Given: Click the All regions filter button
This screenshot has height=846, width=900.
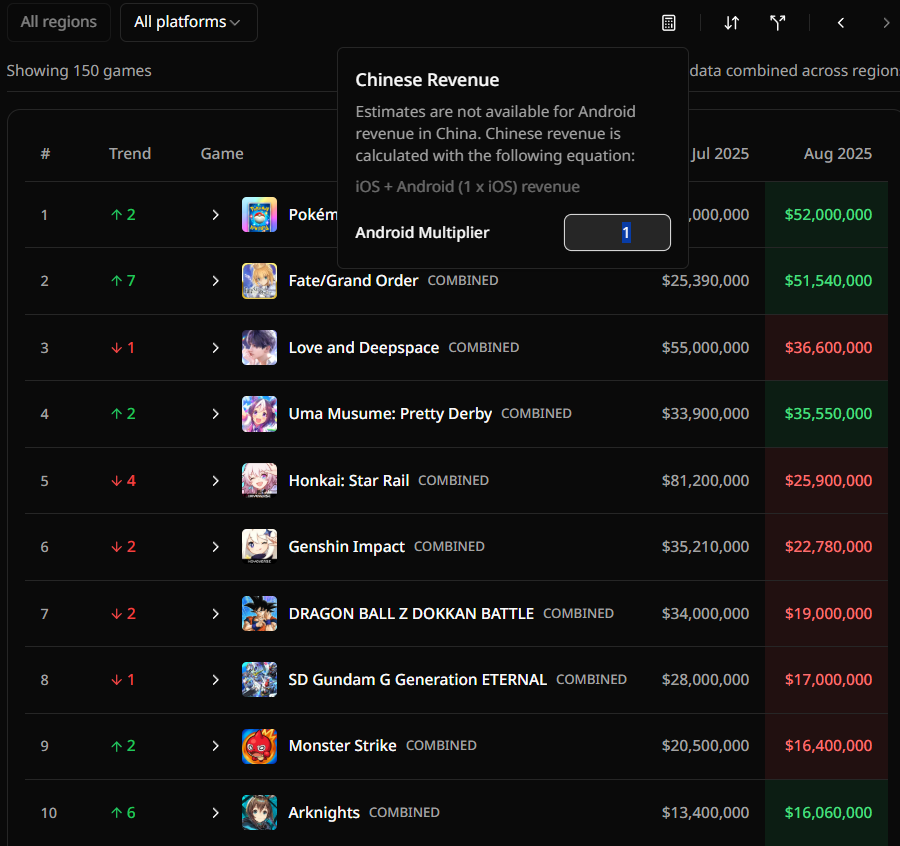Looking at the screenshot, I should (59, 22).
